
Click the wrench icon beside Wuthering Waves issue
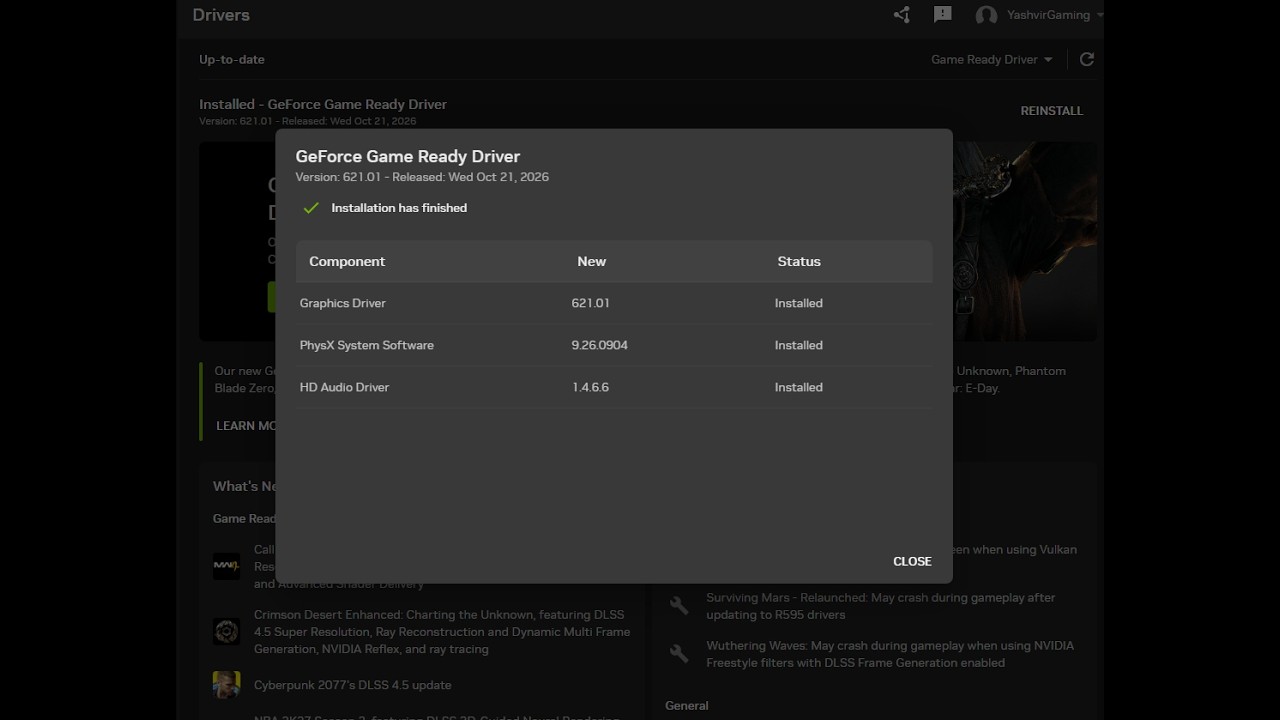679,654
